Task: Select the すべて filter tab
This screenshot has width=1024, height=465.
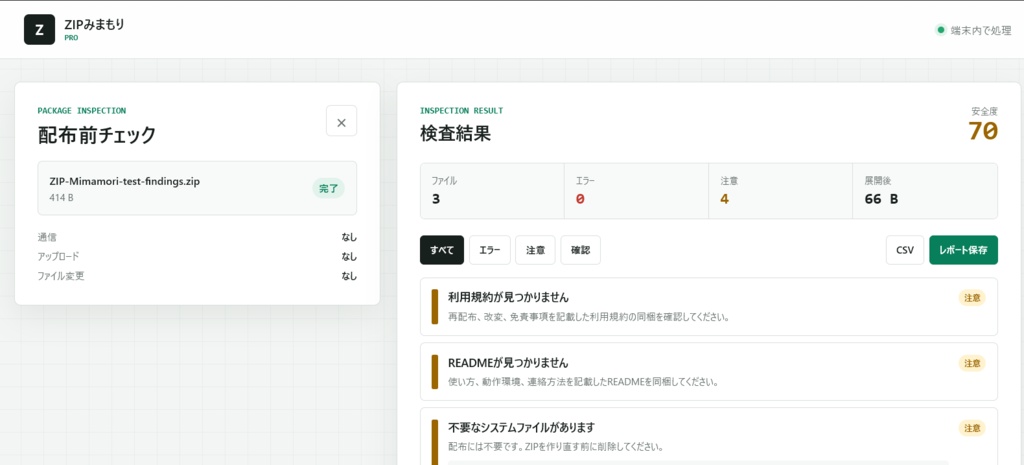Action: click(x=442, y=250)
